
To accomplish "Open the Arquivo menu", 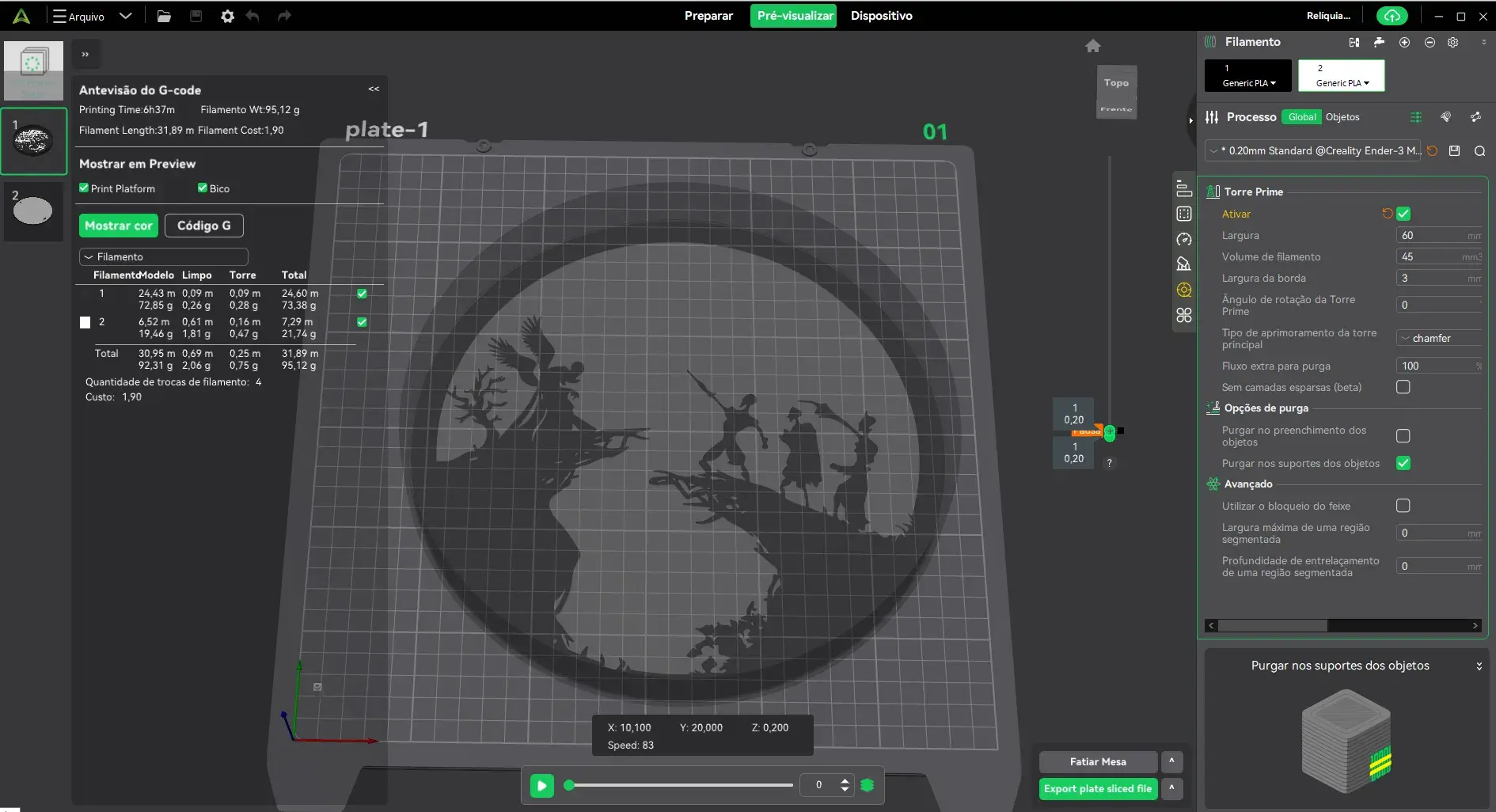I will click(78, 16).
